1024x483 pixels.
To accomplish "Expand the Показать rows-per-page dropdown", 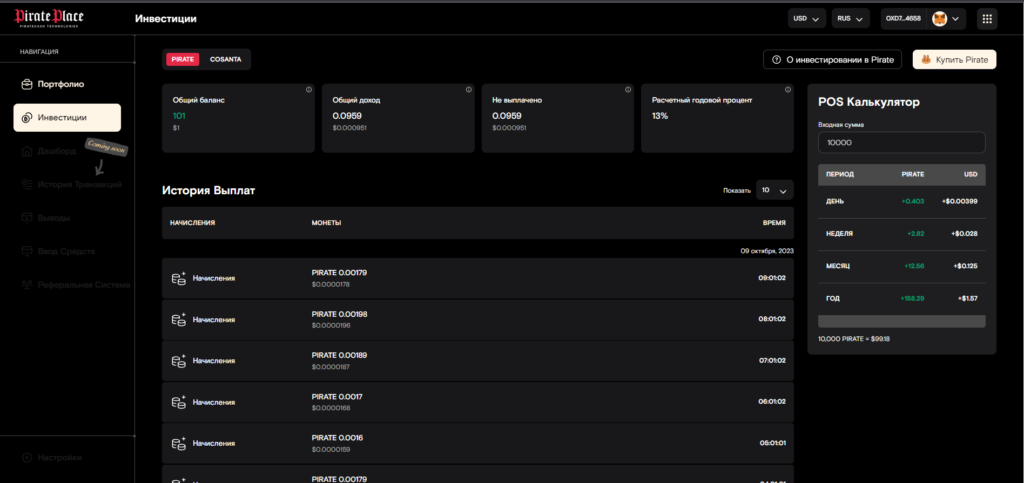I will (773, 190).
